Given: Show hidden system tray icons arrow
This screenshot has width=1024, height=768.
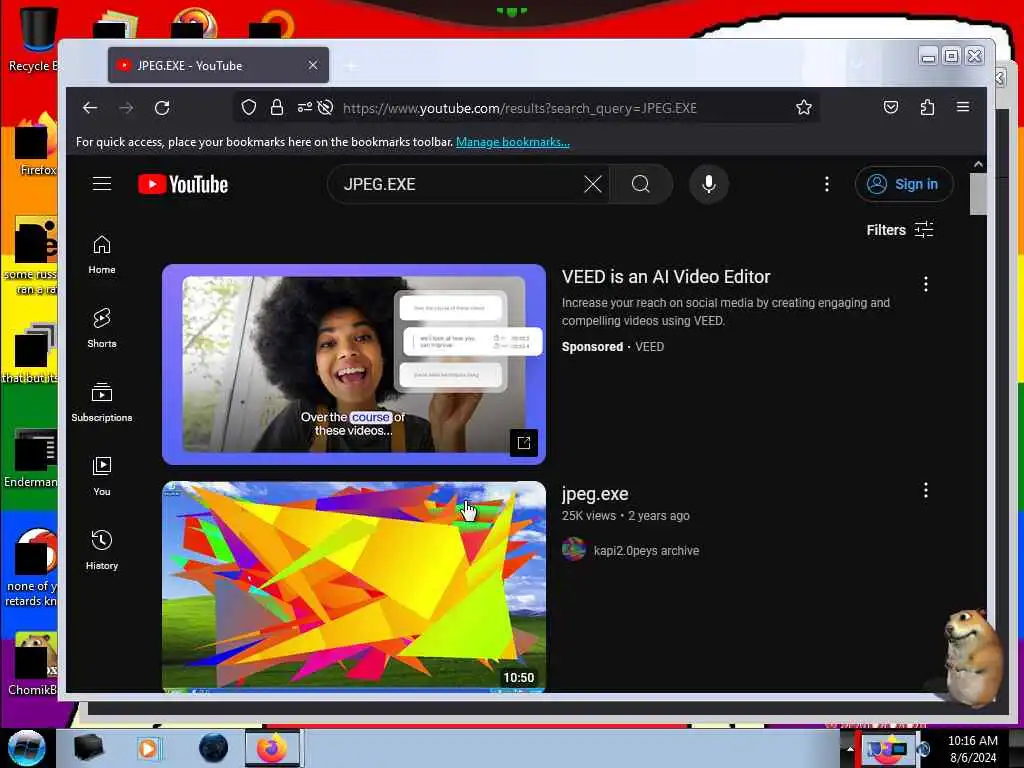Looking at the screenshot, I should [x=850, y=749].
